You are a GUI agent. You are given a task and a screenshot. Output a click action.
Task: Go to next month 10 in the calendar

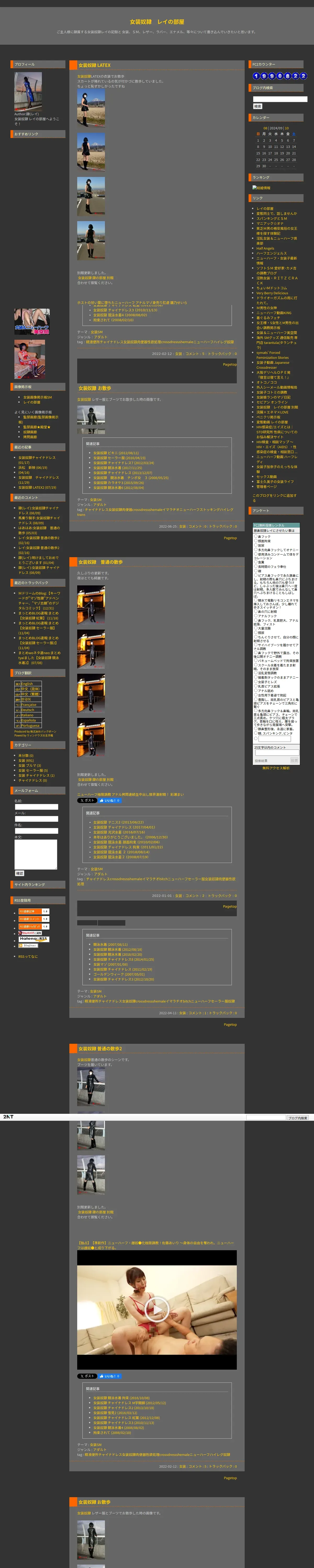coord(287,128)
